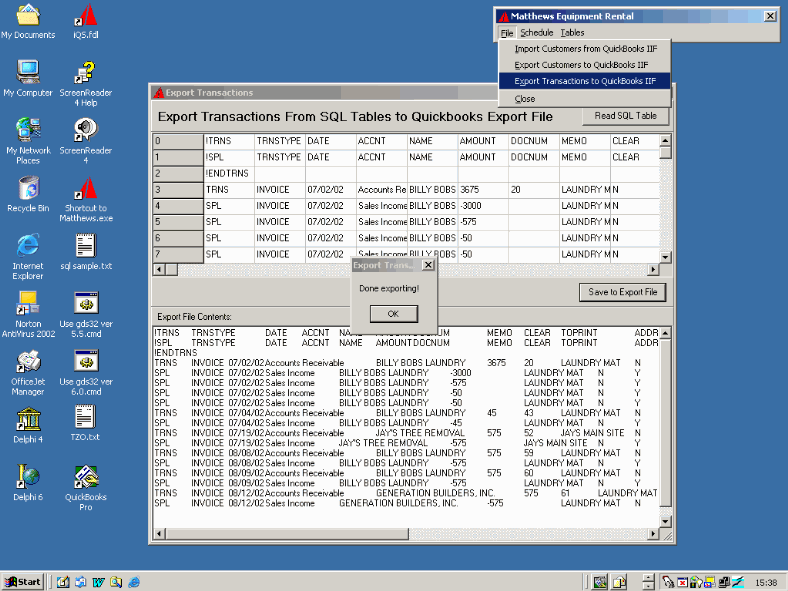788x591 pixels.
Task: Choose Export Customers to QuickBooks IIF
Action: click(585, 65)
